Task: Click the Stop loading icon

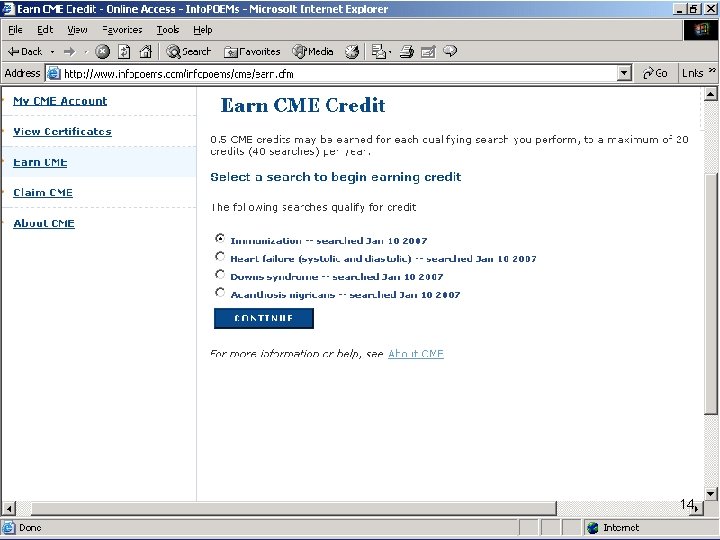Action: click(102, 51)
